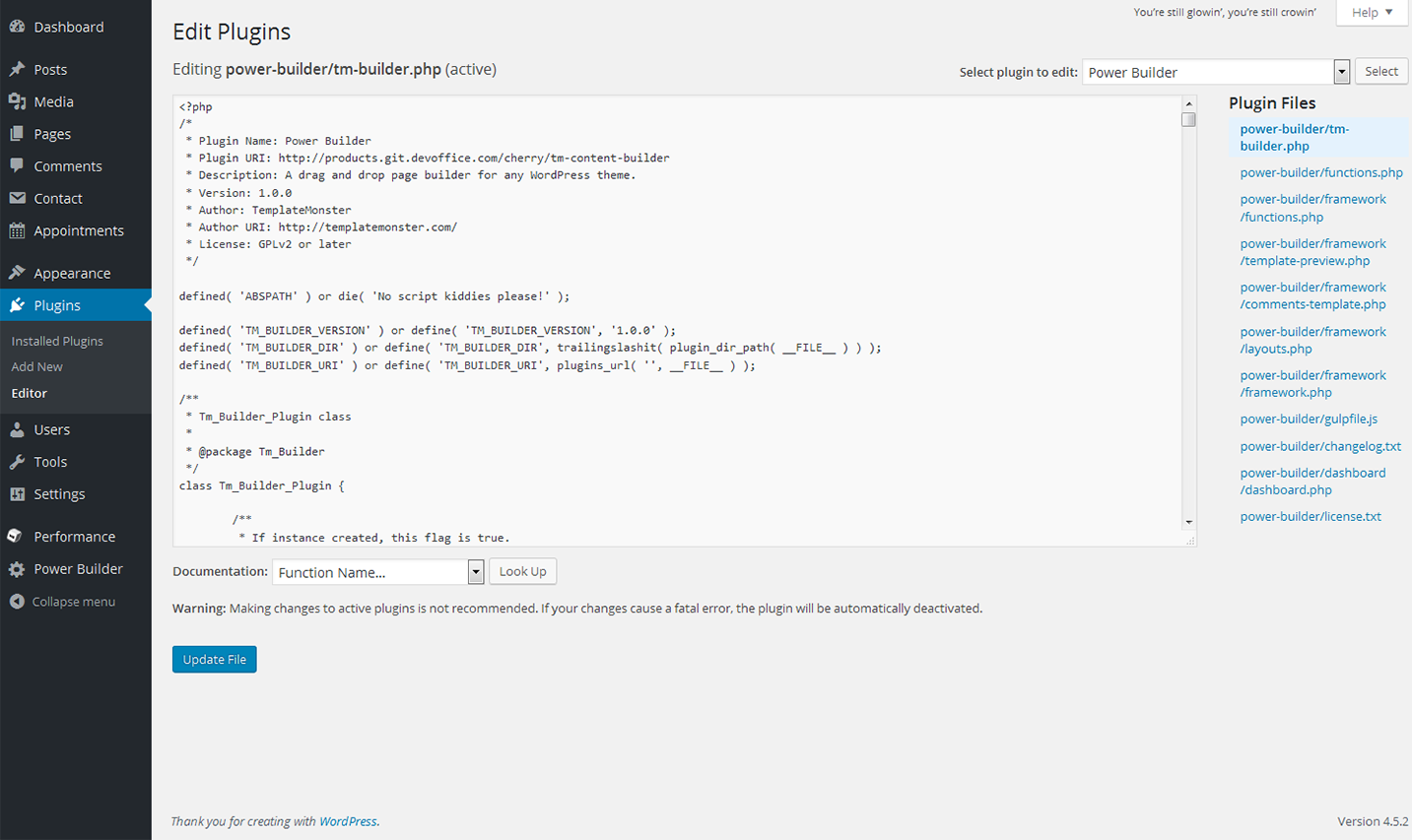This screenshot has height=840, width=1412.
Task: Click the Tools wrench icon
Action: [17, 462]
